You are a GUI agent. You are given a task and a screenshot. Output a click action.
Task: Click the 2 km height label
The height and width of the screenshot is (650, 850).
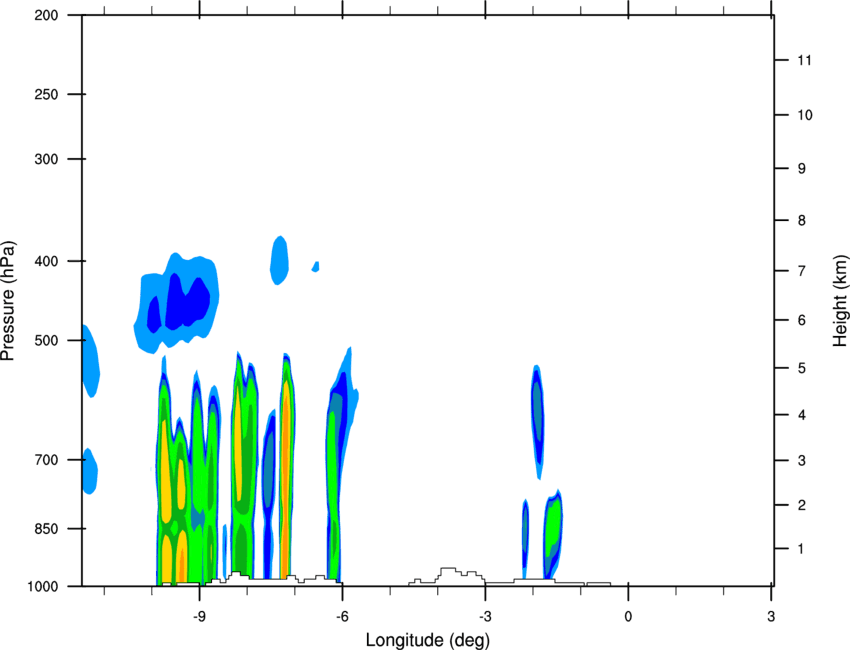(x=802, y=505)
